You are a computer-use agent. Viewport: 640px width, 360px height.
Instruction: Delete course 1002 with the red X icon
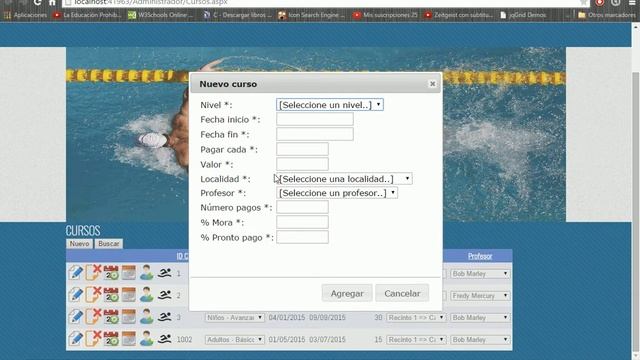pyautogui.click(x=93, y=338)
